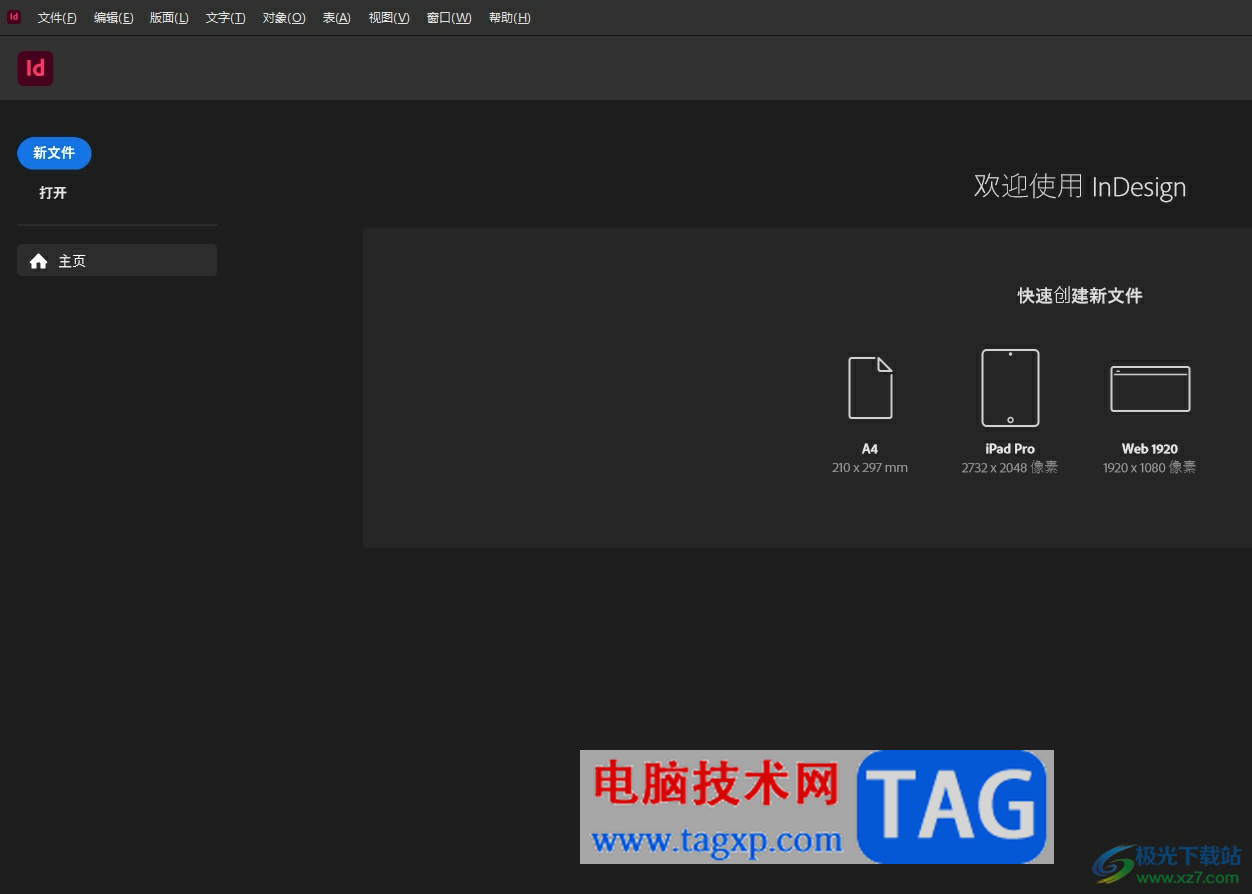
Task: Open the 帮助(H) menu
Action: 509,18
